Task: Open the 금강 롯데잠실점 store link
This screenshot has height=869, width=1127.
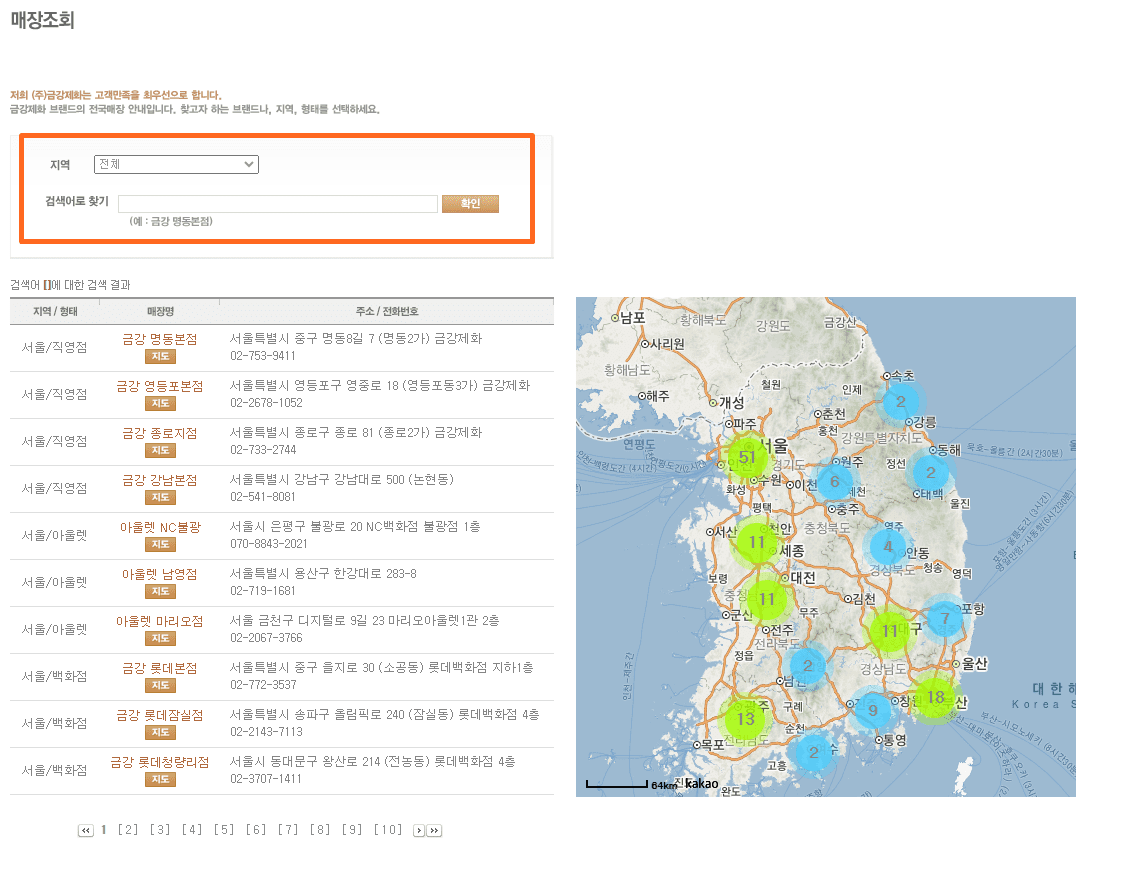Action: 160,715
